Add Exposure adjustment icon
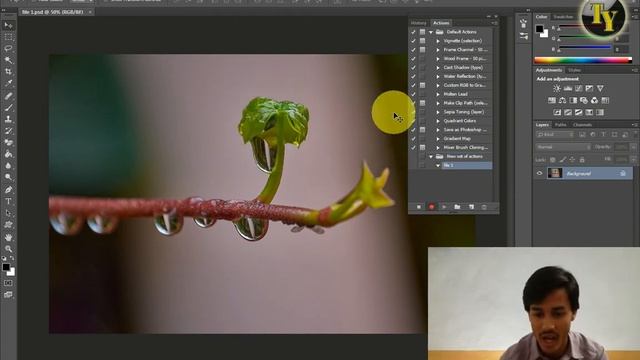 [589, 89]
